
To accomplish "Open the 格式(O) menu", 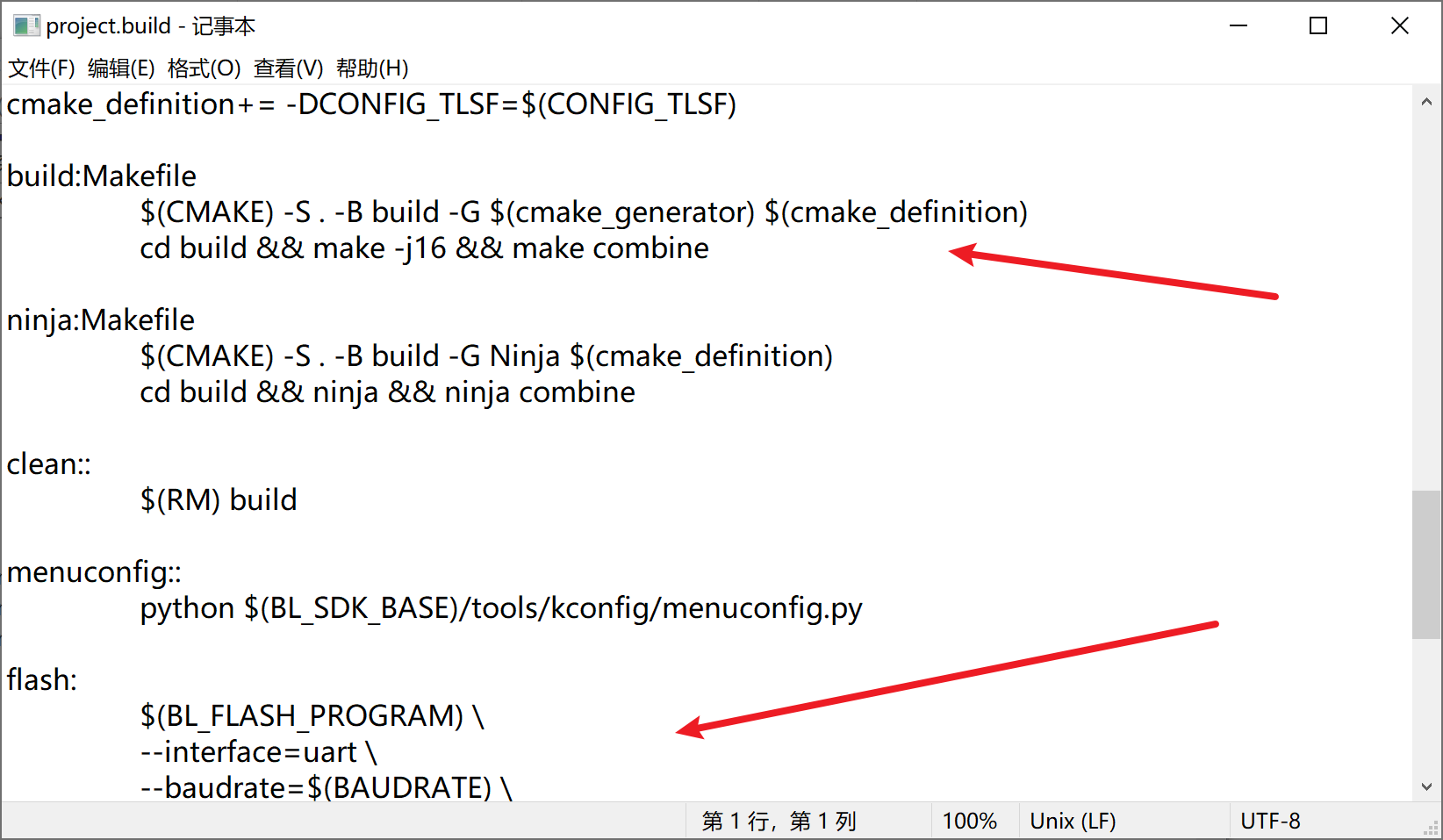I will (204, 68).
